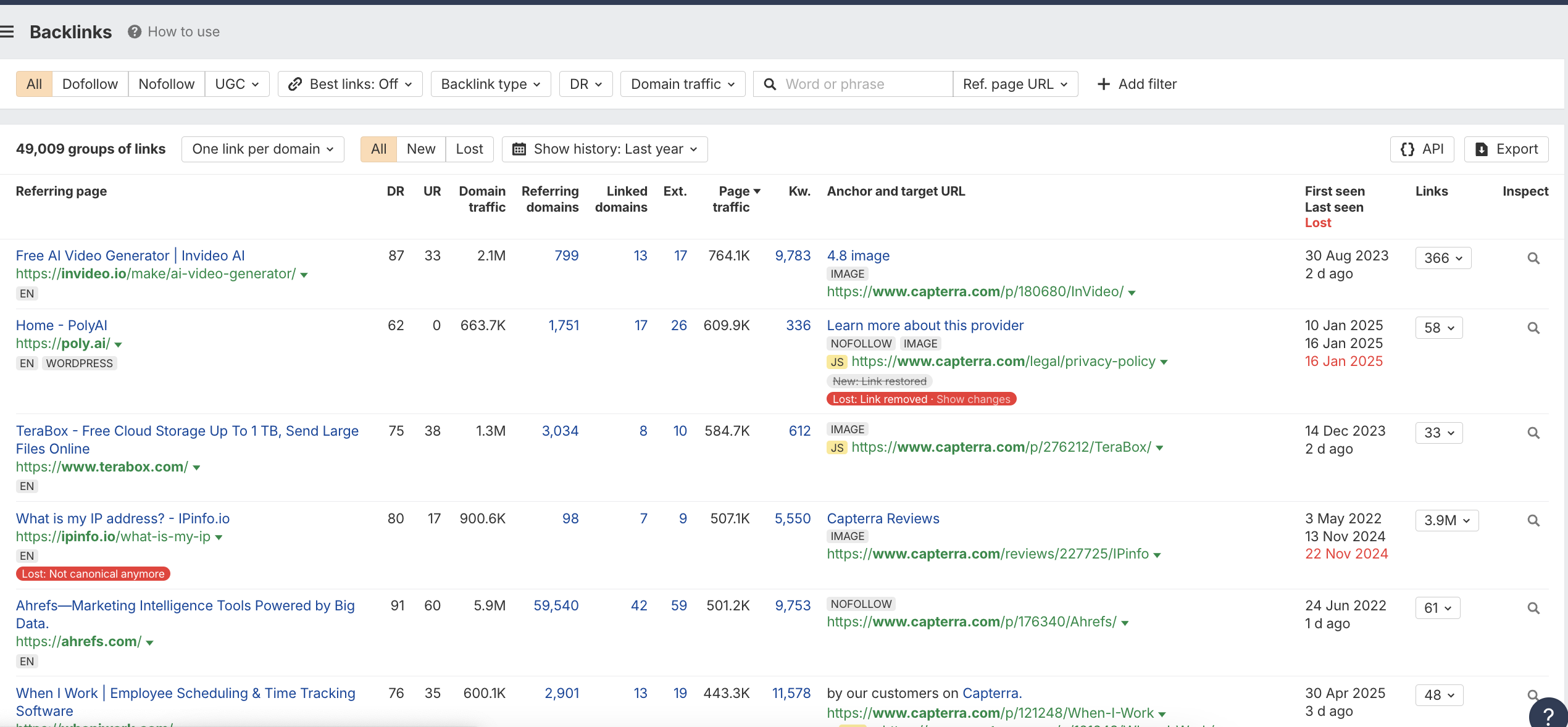The width and height of the screenshot is (1568, 727).
Task: Open the help chat bubble
Action: pyautogui.click(x=1548, y=713)
